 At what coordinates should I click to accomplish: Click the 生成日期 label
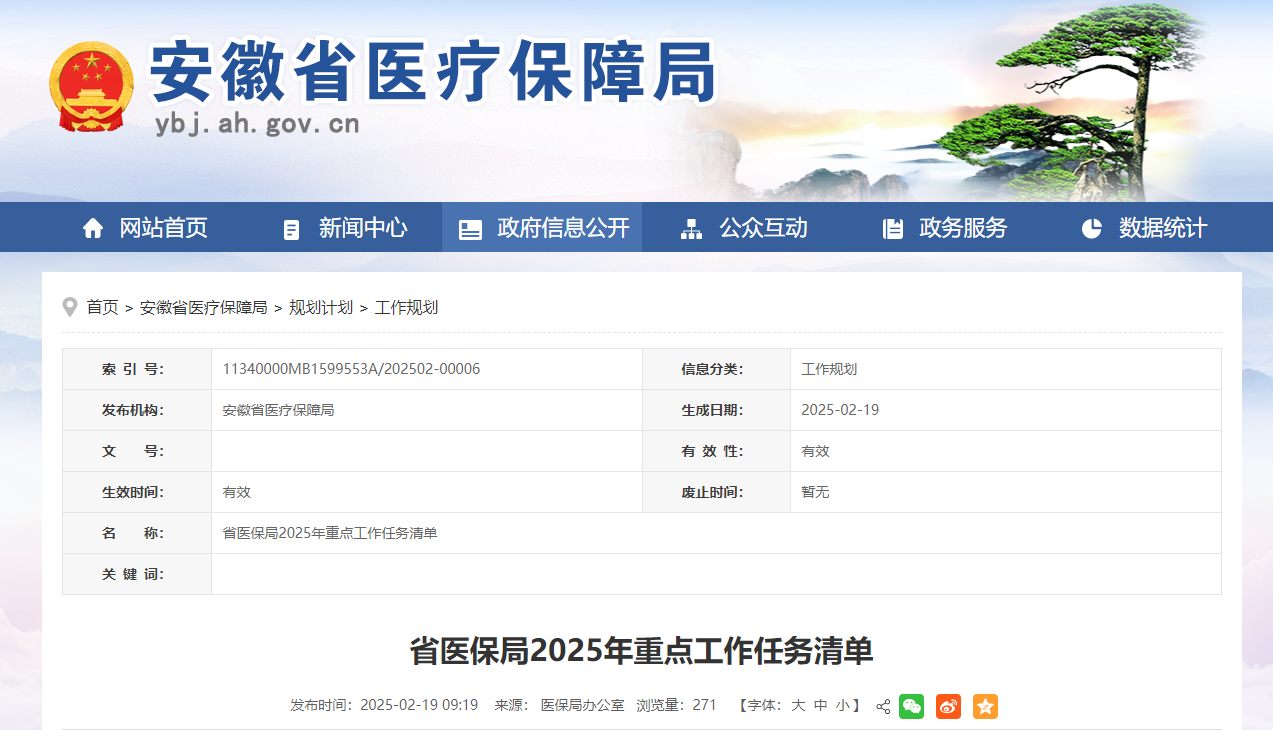click(x=712, y=410)
